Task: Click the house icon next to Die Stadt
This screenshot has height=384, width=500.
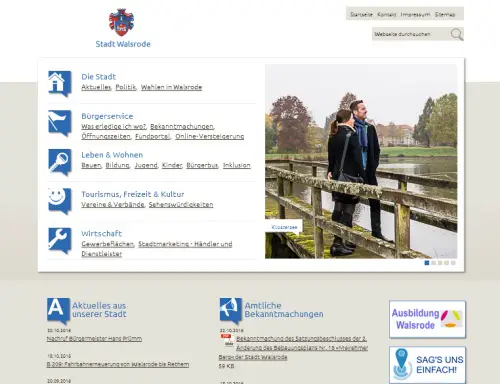Action: [60, 84]
